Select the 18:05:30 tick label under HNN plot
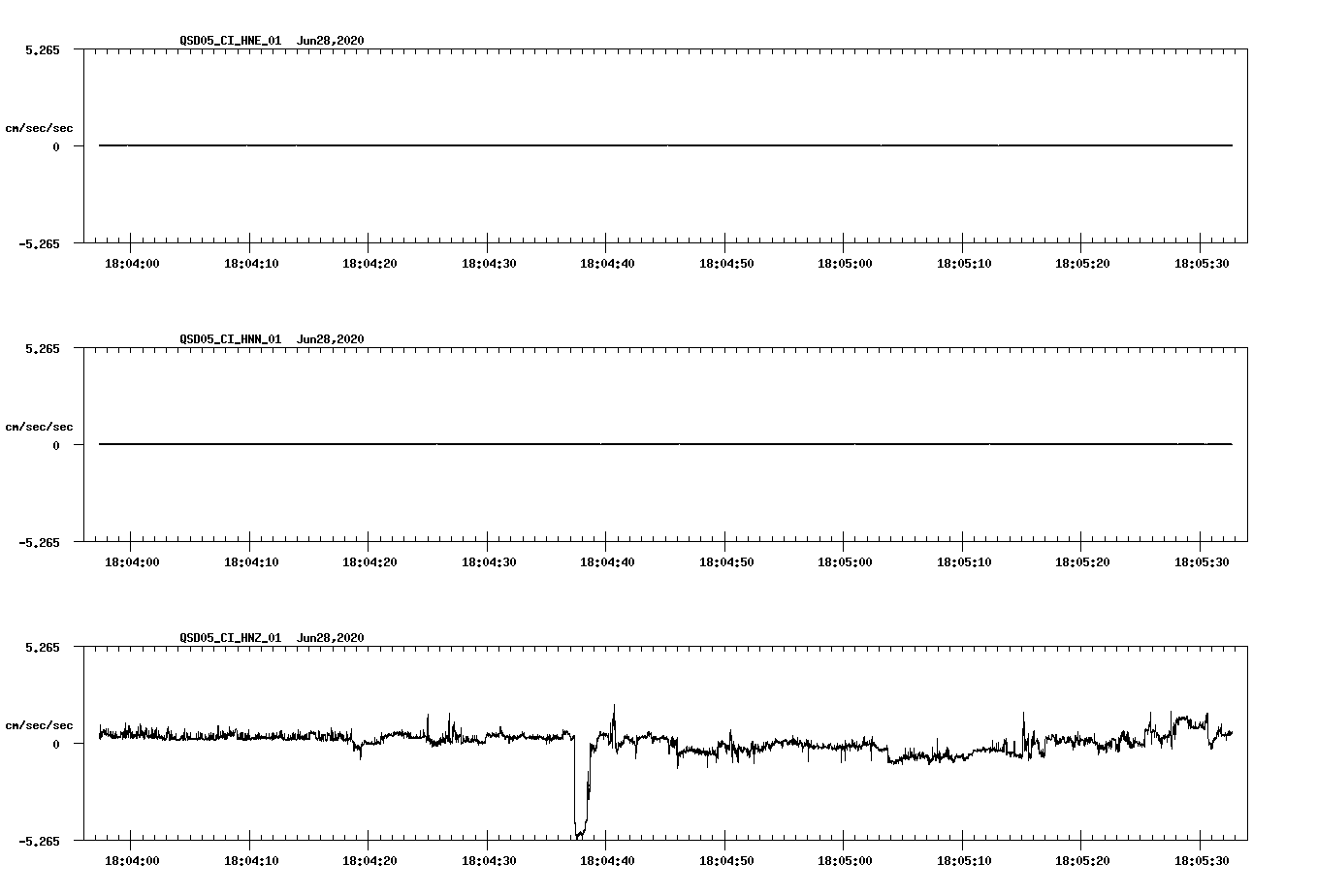1317x896 pixels. [1201, 562]
